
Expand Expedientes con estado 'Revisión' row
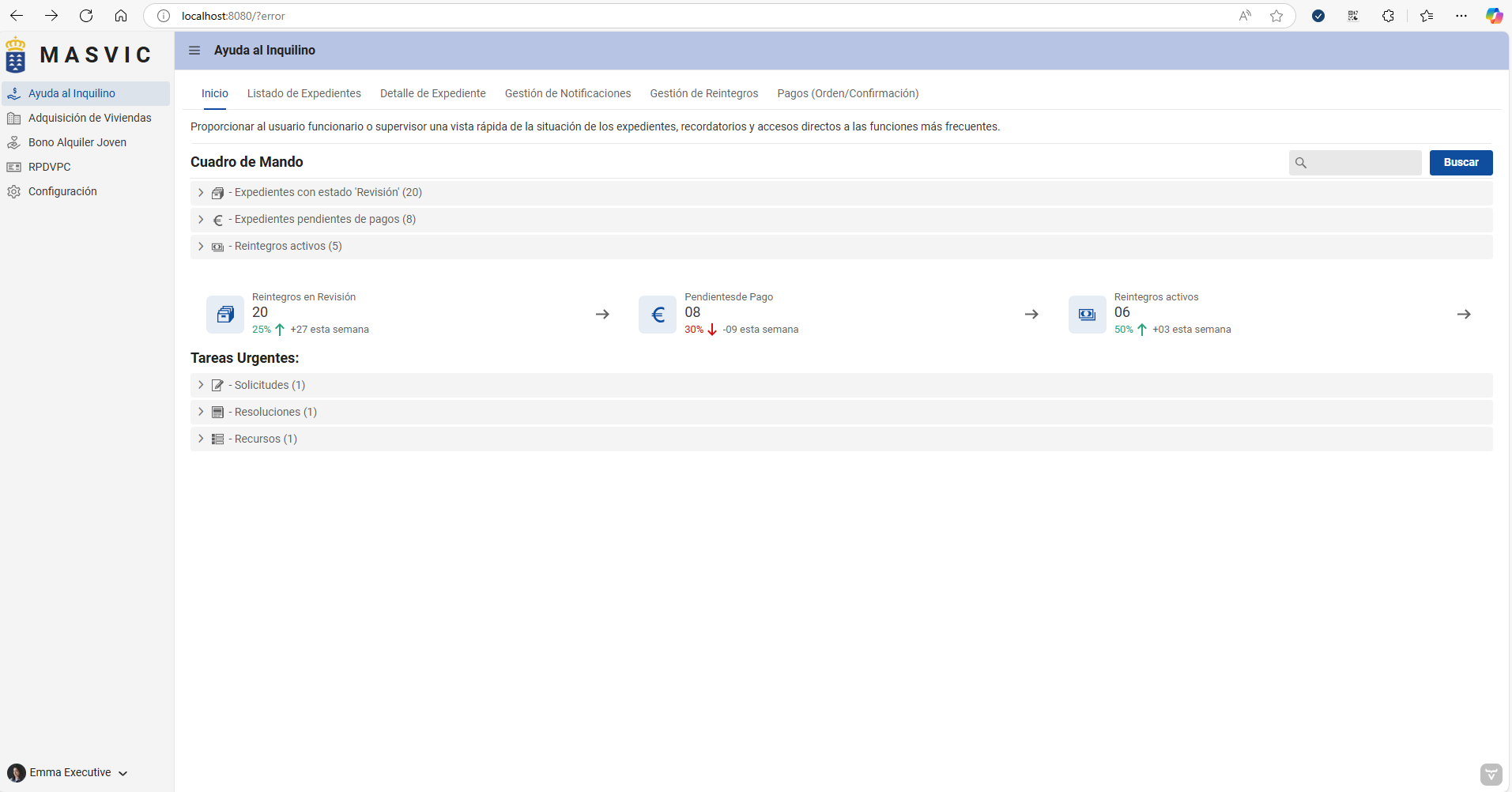[x=201, y=193]
